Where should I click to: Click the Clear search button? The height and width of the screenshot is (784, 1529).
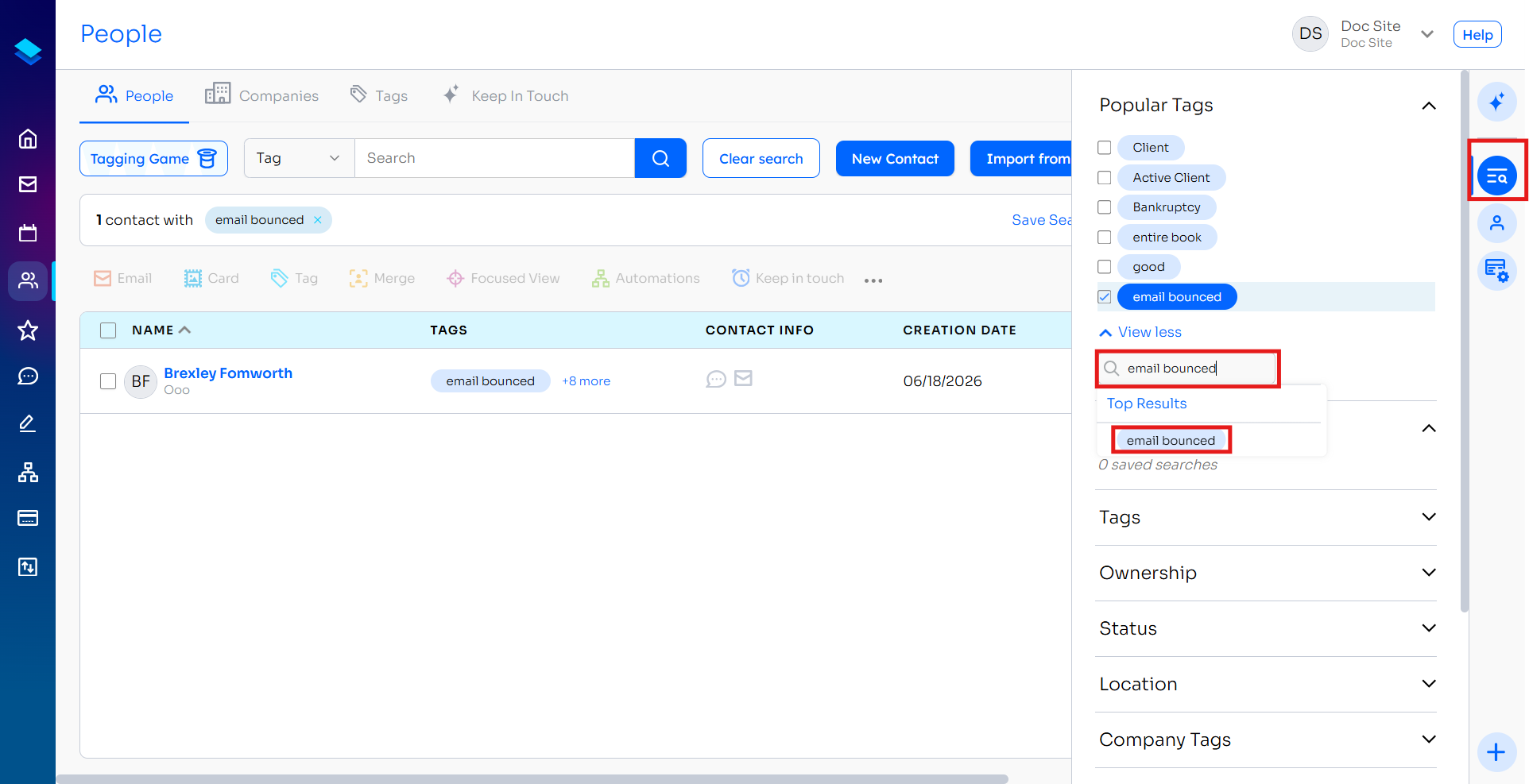coord(761,158)
